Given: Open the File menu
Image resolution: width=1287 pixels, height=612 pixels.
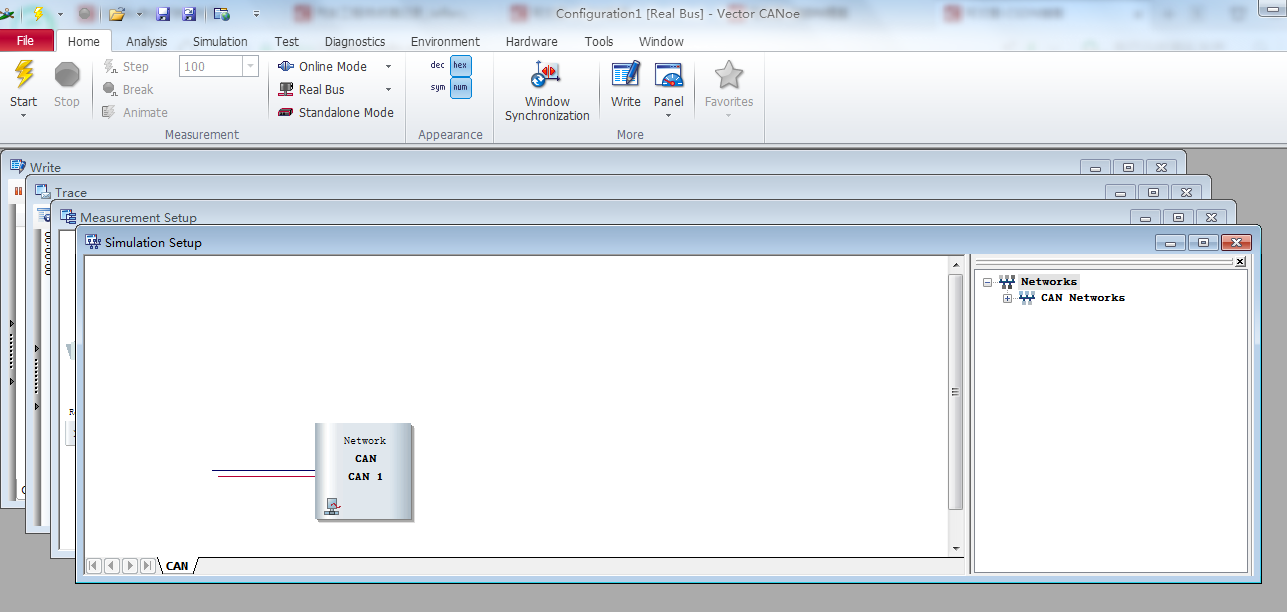Looking at the screenshot, I should (x=26, y=41).
